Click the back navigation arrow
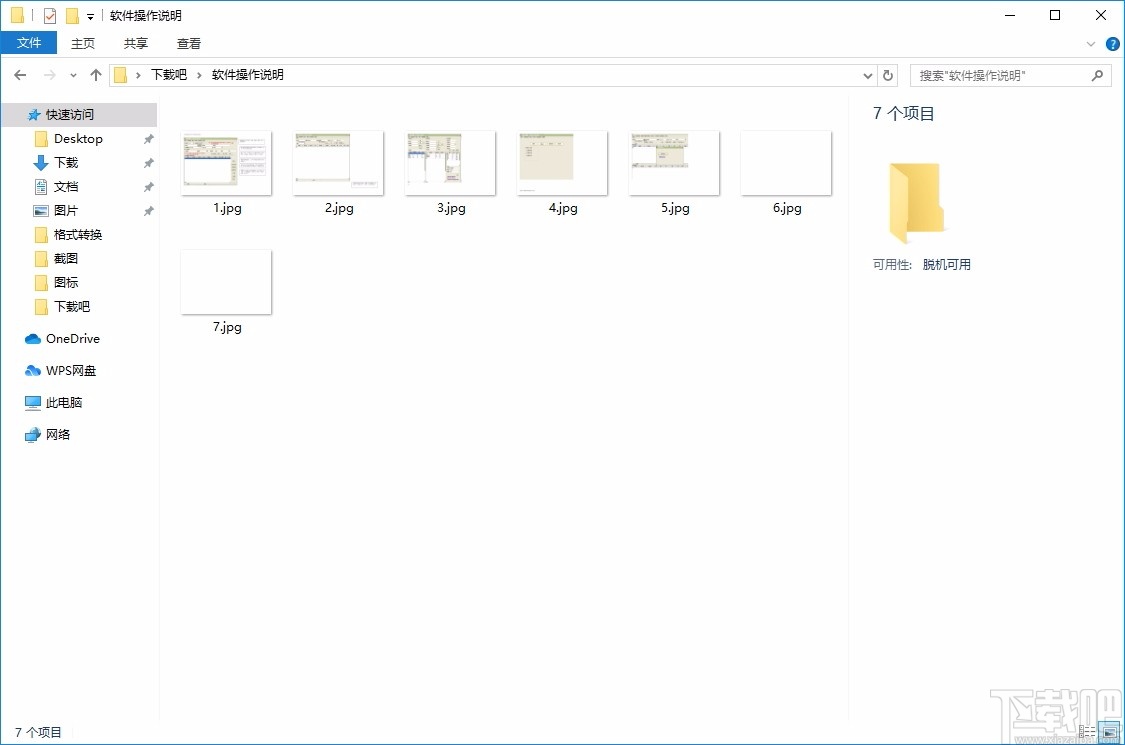Image resolution: width=1125 pixels, height=745 pixels. 19,74
